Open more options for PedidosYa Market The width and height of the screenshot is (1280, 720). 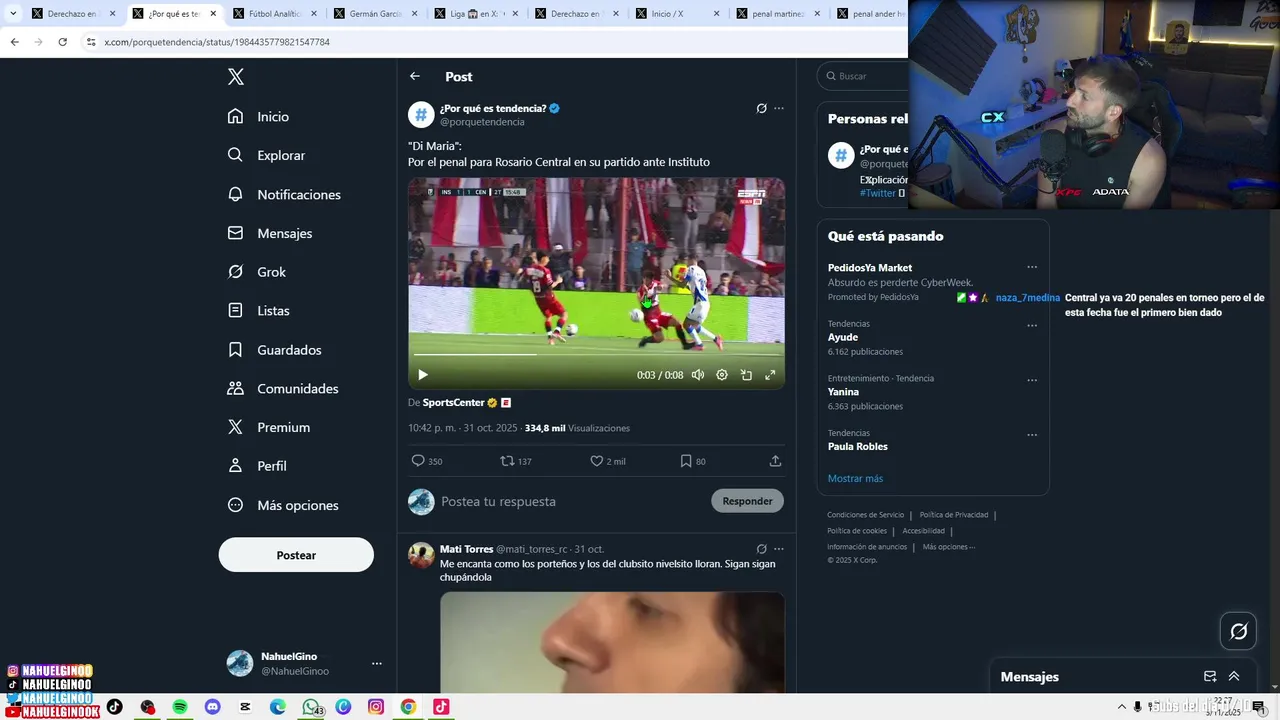click(x=1032, y=267)
